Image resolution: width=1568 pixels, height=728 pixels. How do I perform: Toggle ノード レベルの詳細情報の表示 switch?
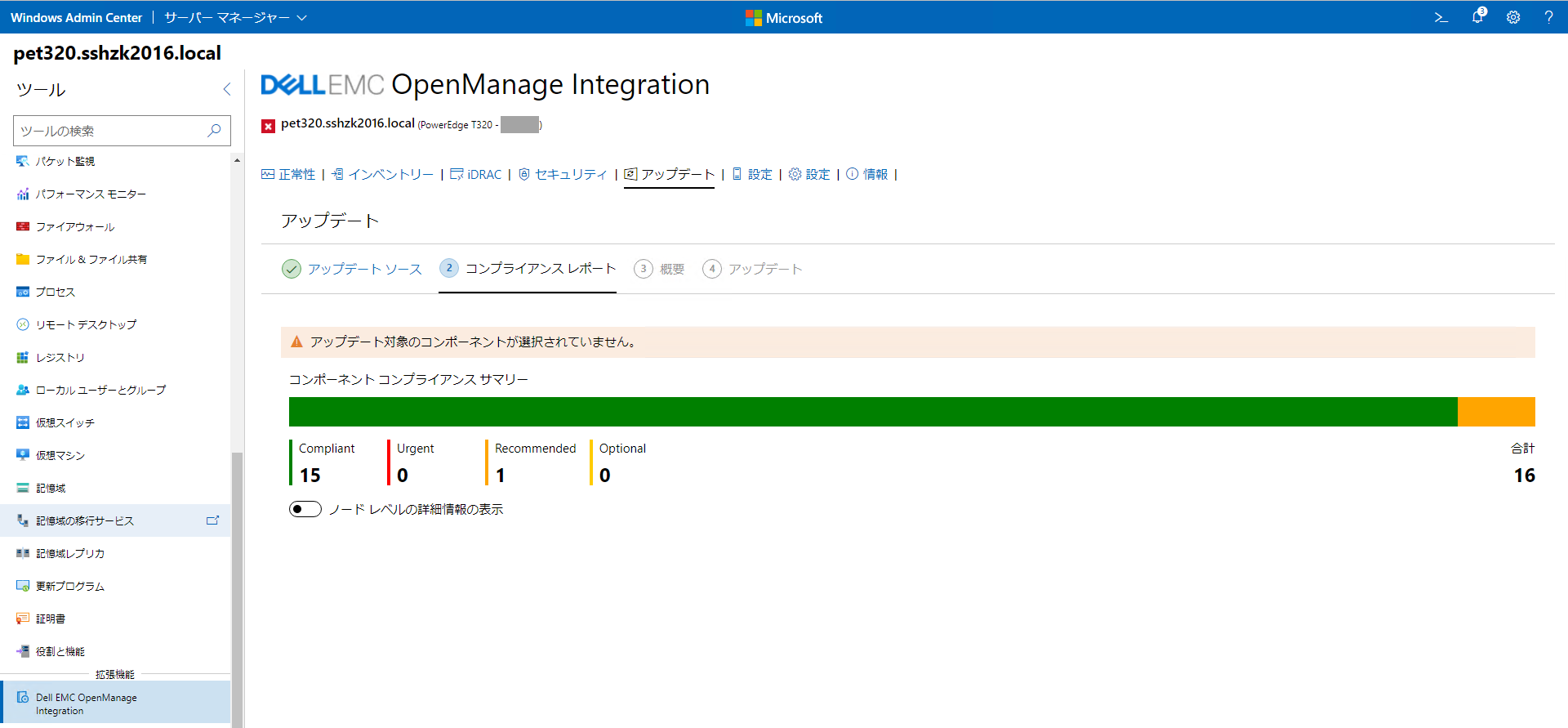click(x=305, y=509)
